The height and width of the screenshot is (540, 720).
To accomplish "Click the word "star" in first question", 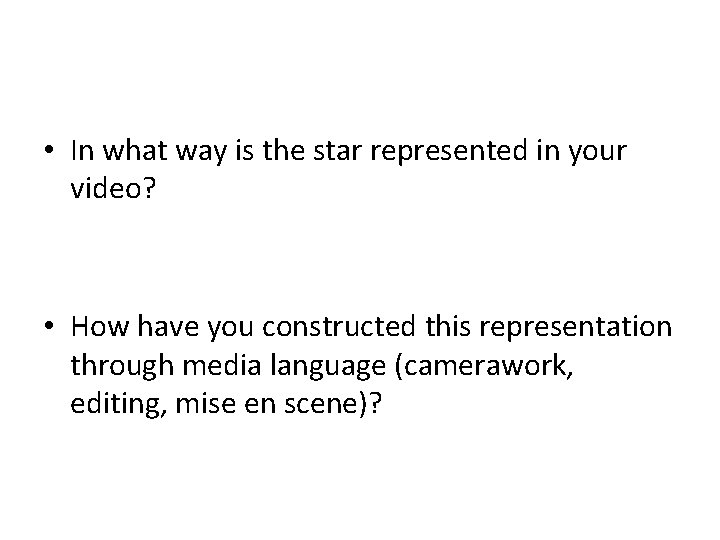I will (321, 151).
